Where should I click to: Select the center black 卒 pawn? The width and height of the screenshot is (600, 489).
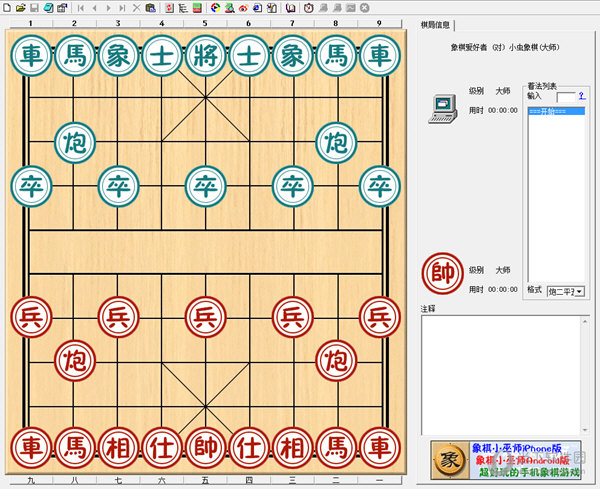206,186
